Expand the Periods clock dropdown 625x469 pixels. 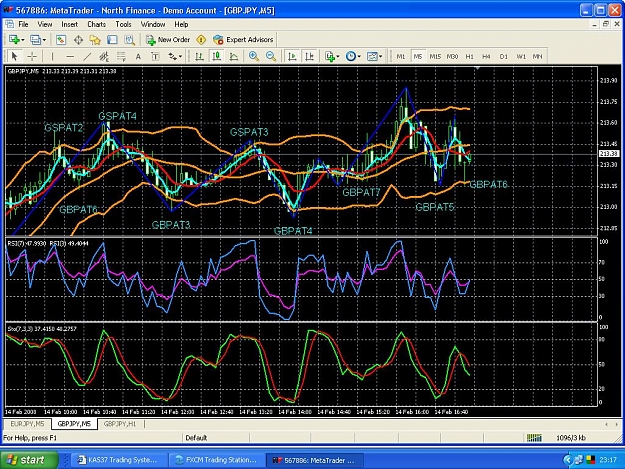[x=359, y=57]
